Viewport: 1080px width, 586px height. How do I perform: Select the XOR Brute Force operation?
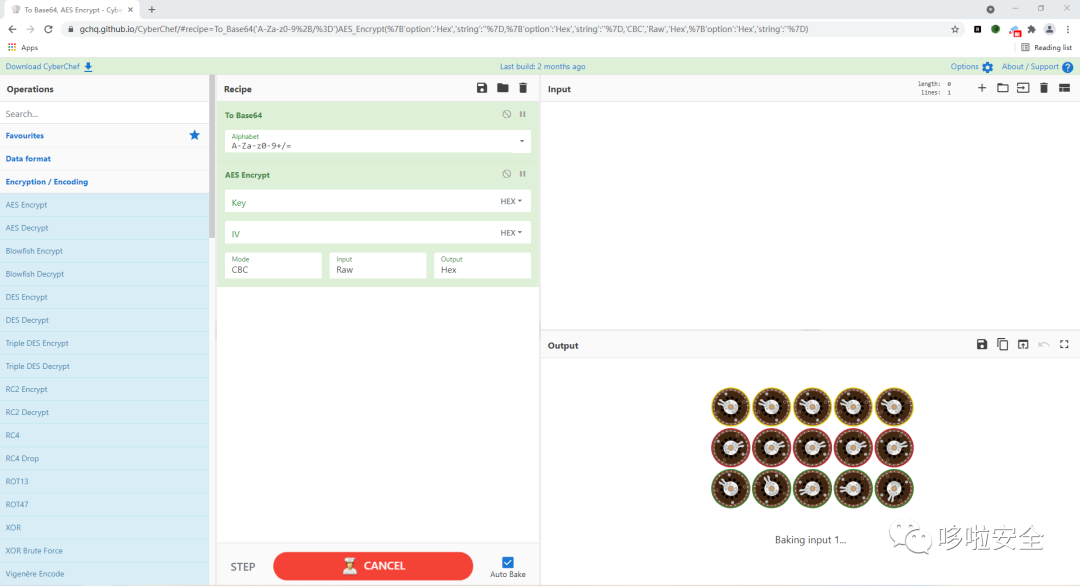[x=105, y=551]
